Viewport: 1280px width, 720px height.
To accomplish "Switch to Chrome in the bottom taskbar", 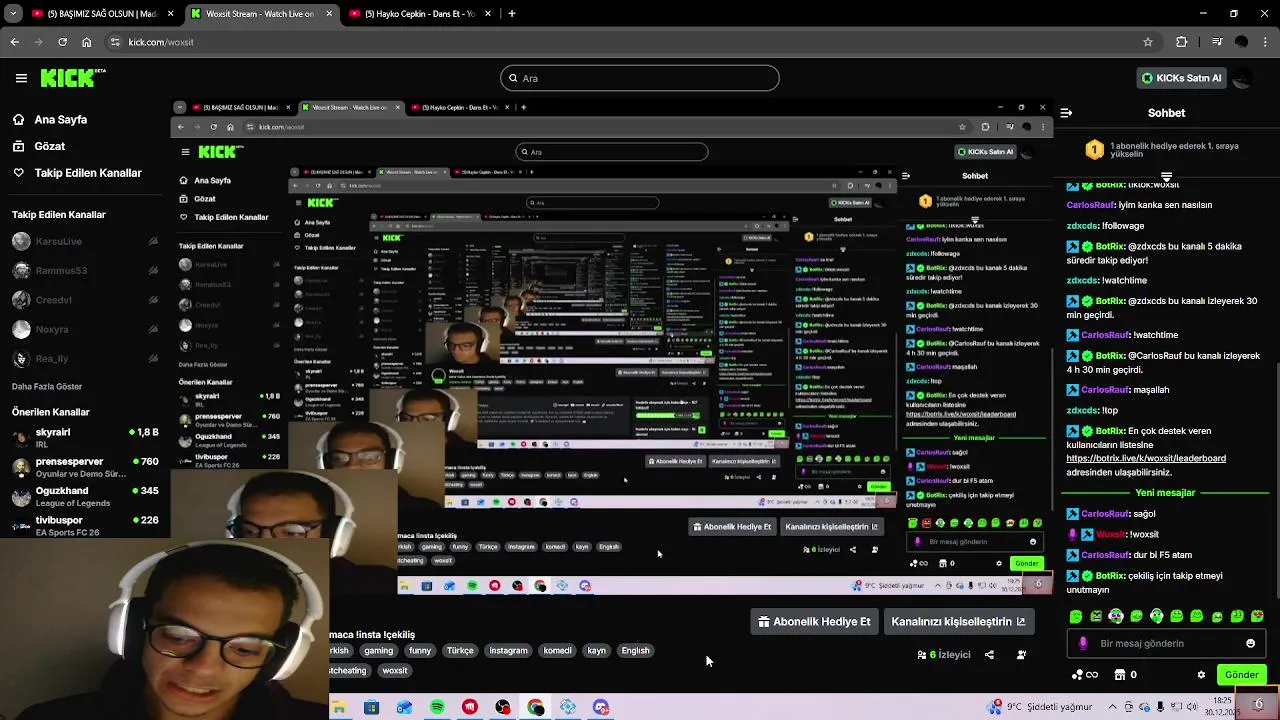I will 536,708.
